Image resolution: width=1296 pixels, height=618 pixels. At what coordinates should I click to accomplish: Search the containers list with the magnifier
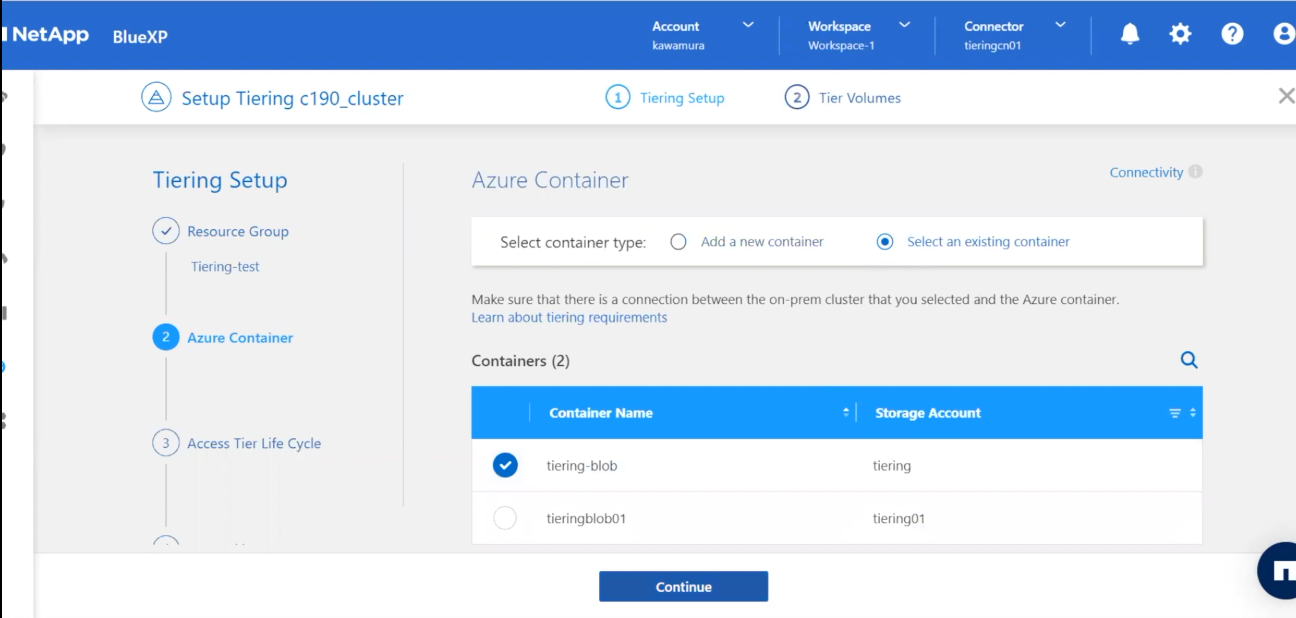tap(1189, 360)
